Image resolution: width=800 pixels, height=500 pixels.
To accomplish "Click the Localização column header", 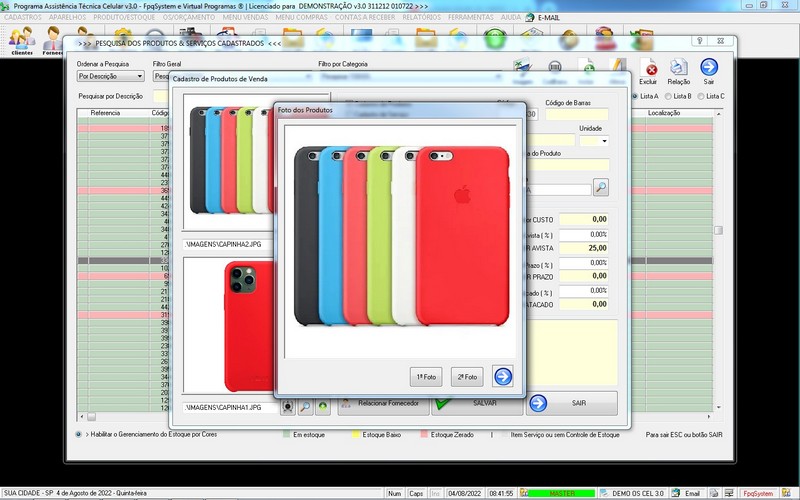I will pyautogui.click(x=664, y=113).
